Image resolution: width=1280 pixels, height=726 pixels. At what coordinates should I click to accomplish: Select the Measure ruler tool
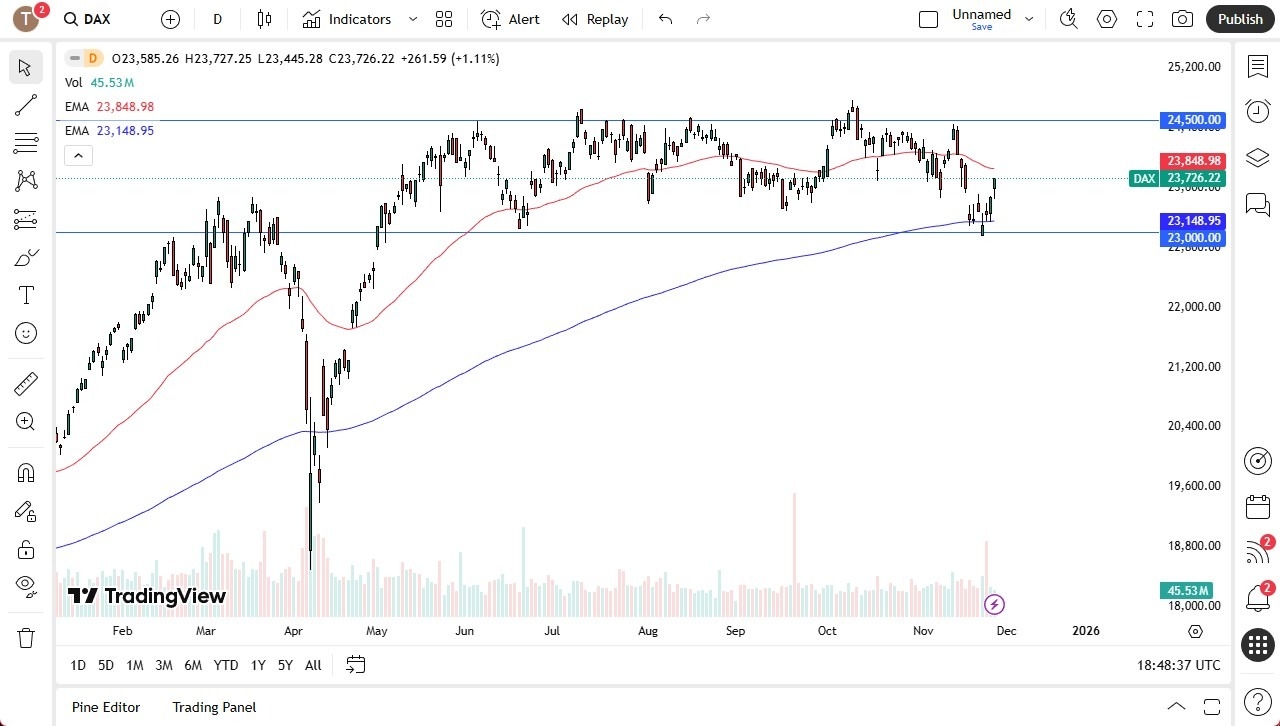pos(25,383)
